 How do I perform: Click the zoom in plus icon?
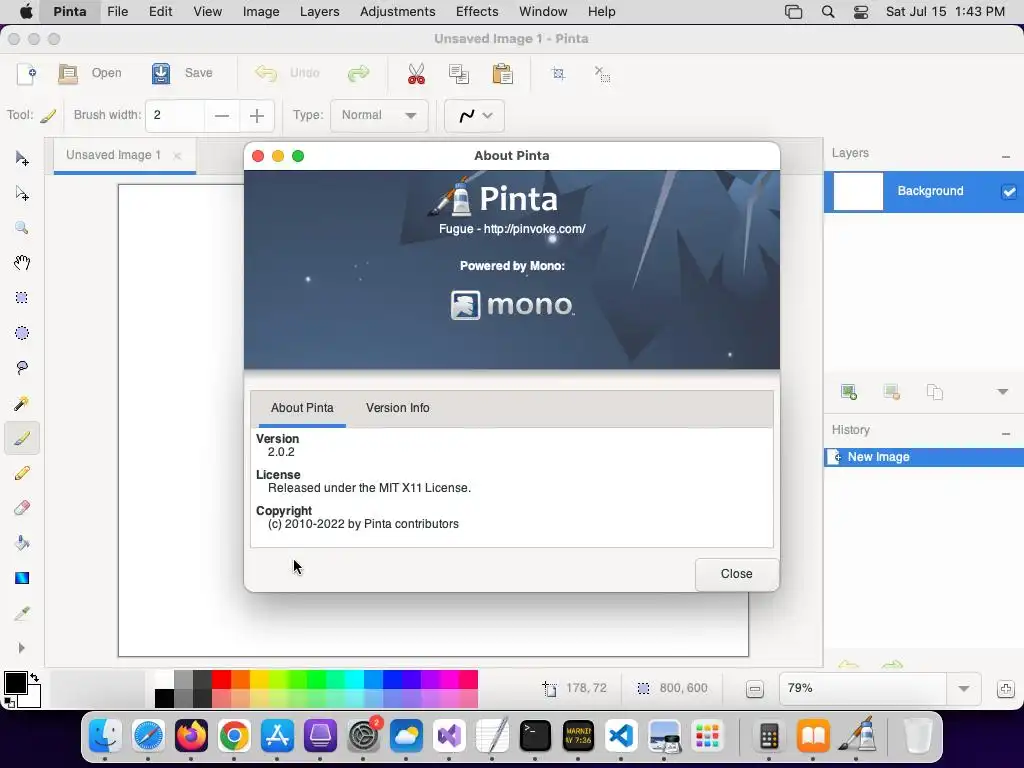pyautogui.click(x=1006, y=689)
